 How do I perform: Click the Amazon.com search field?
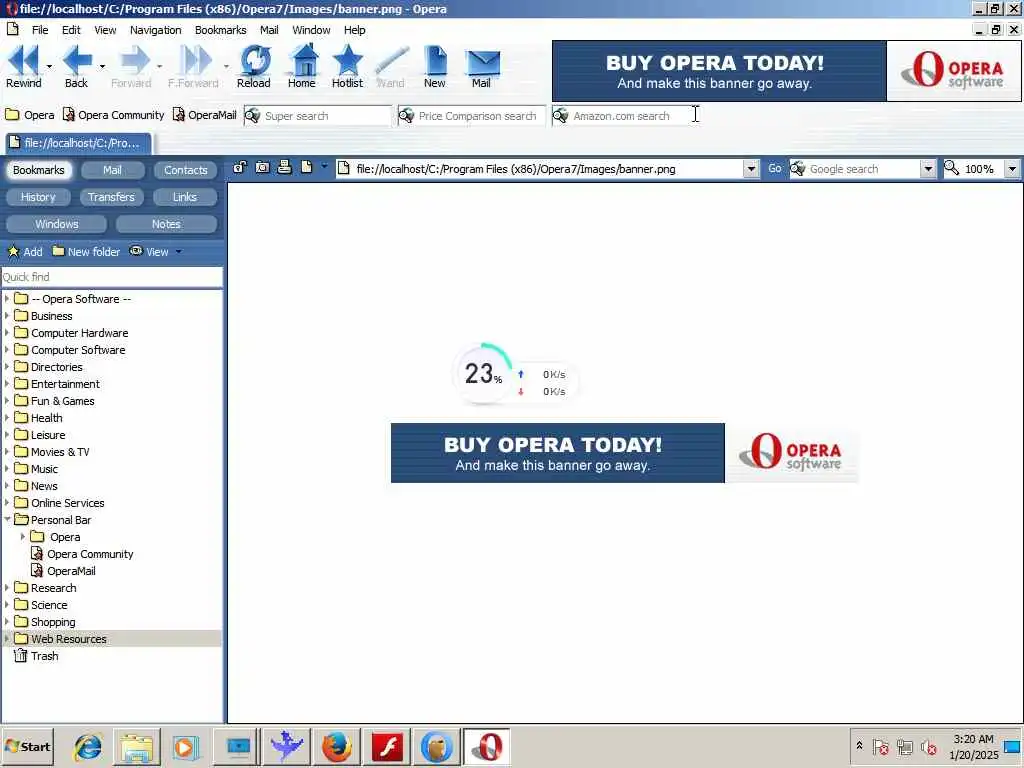pyautogui.click(x=626, y=116)
